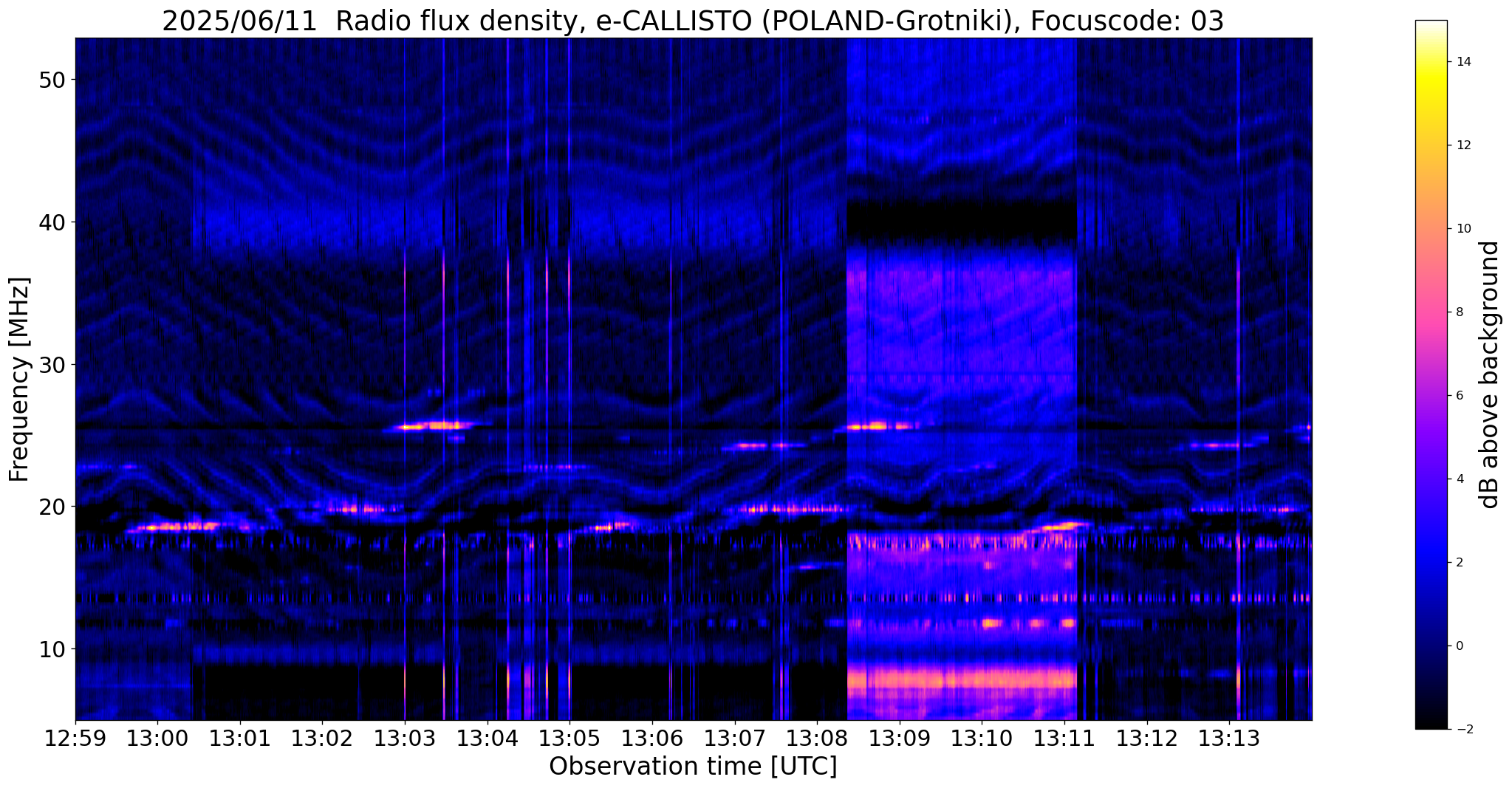Click the 12:59 time tick label
The image size is (1512, 788).
pos(75,738)
